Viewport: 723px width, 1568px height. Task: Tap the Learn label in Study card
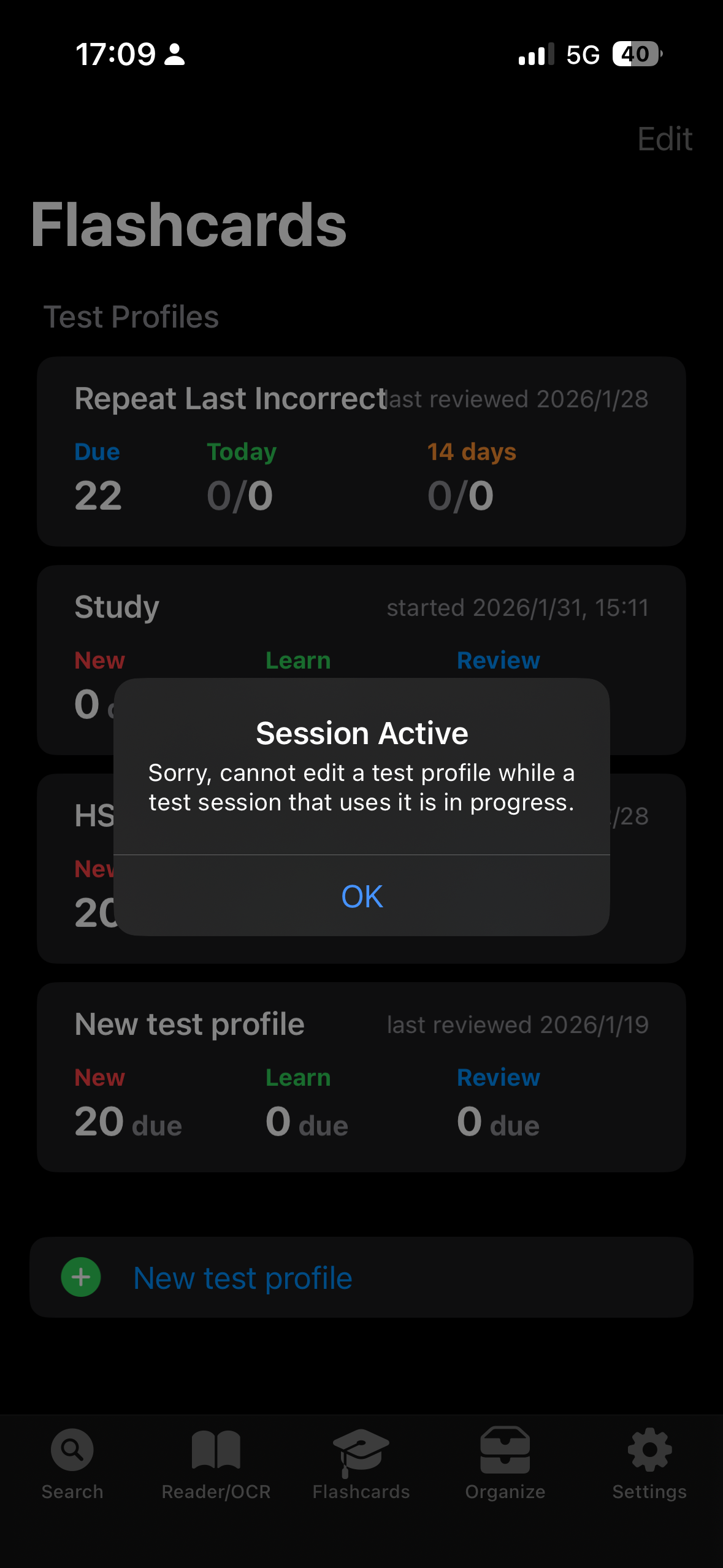[x=298, y=661]
